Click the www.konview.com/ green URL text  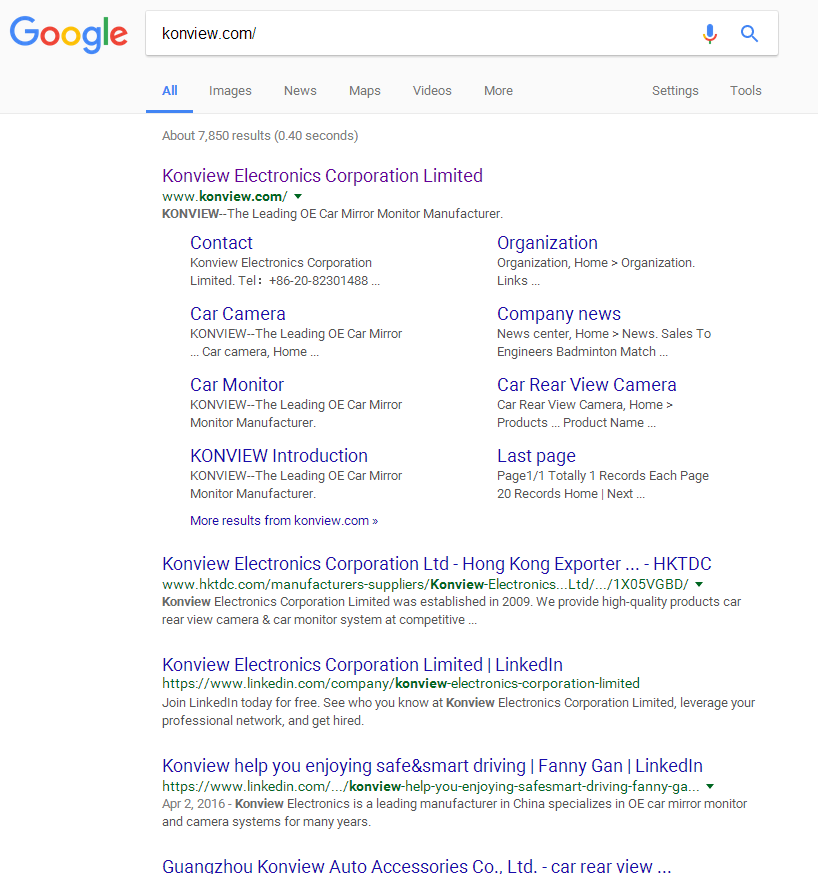coord(225,196)
